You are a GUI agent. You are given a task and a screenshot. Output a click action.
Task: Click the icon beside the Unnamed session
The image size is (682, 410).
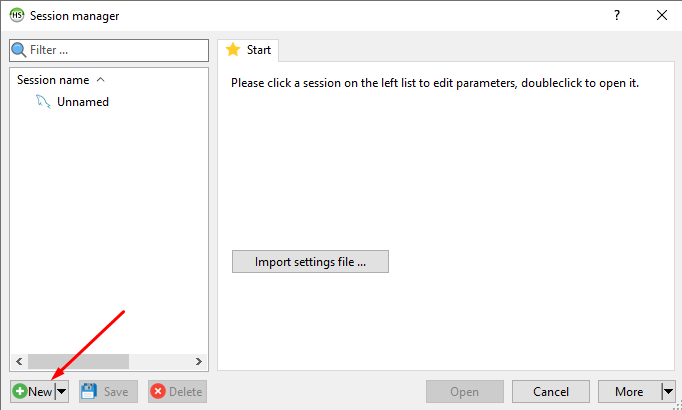43,101
